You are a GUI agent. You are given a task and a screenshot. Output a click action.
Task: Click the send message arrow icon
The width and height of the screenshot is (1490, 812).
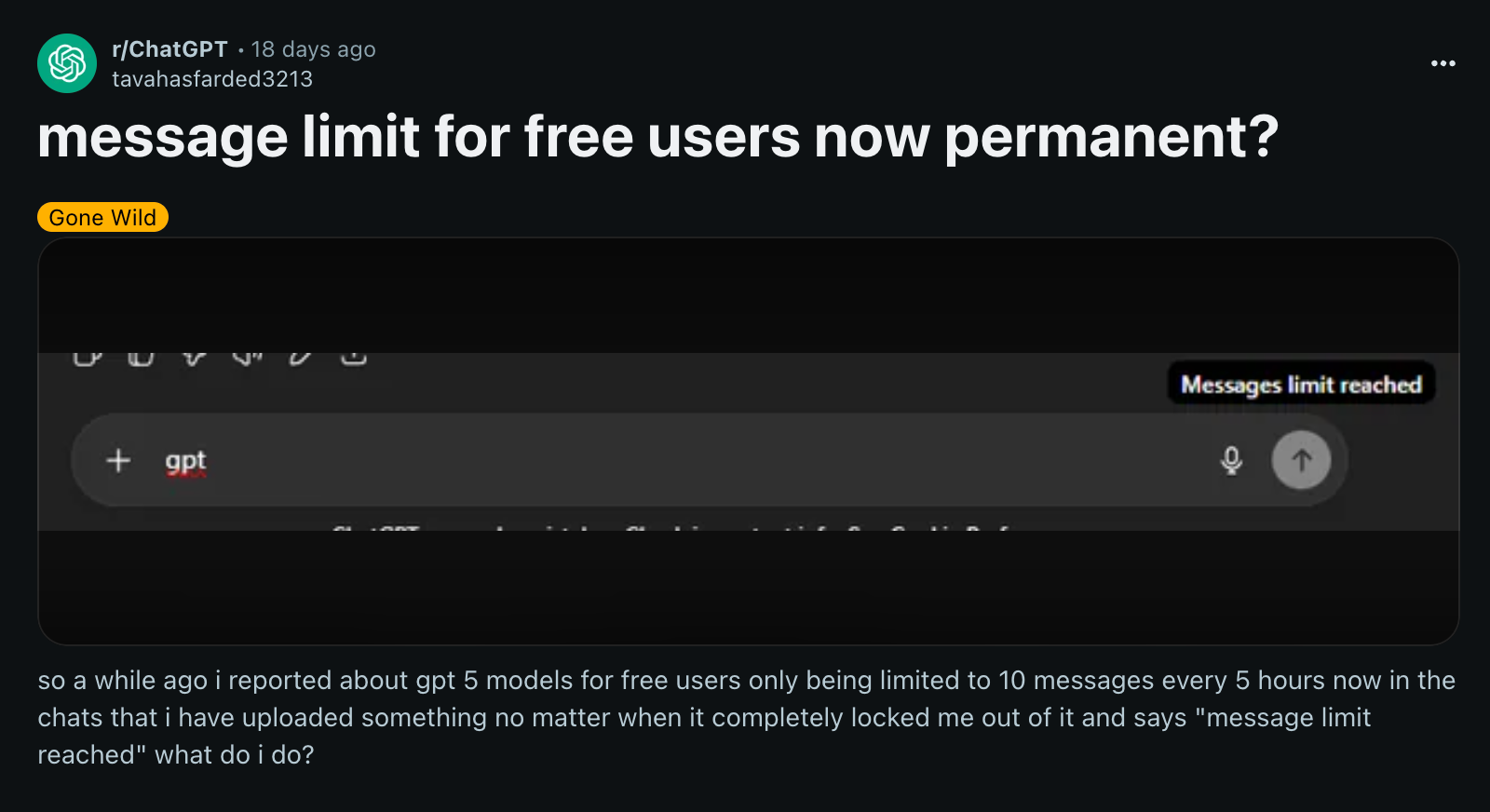[1301, 459]
